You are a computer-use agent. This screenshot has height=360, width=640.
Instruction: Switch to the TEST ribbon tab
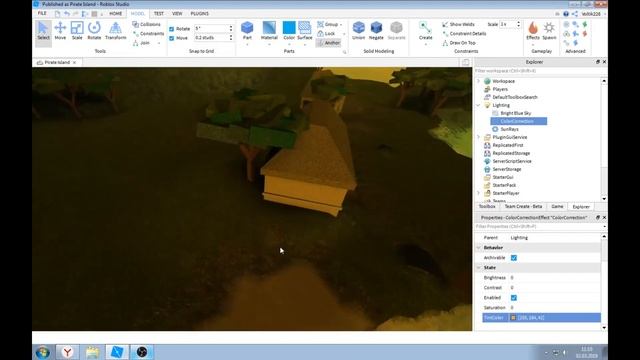pyautogui.click(x=158, y=13)
